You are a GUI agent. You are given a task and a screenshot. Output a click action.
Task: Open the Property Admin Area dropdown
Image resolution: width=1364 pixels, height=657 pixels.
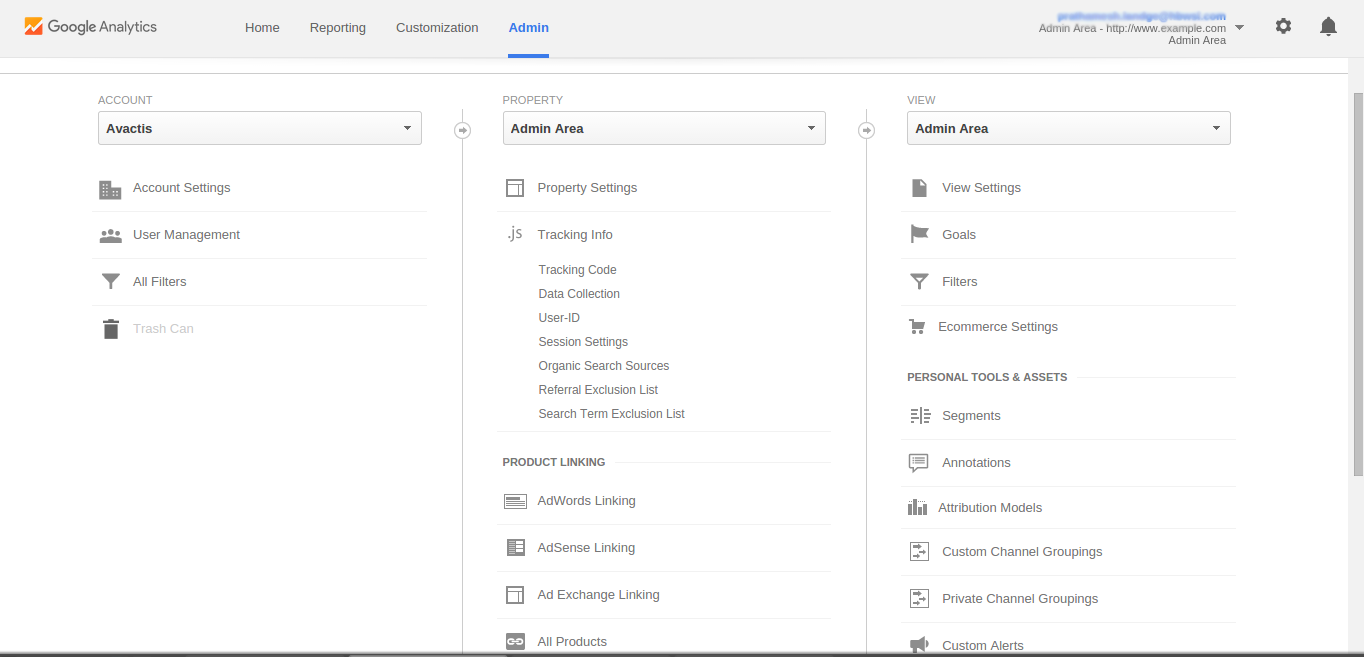click(x=664, y=128)
